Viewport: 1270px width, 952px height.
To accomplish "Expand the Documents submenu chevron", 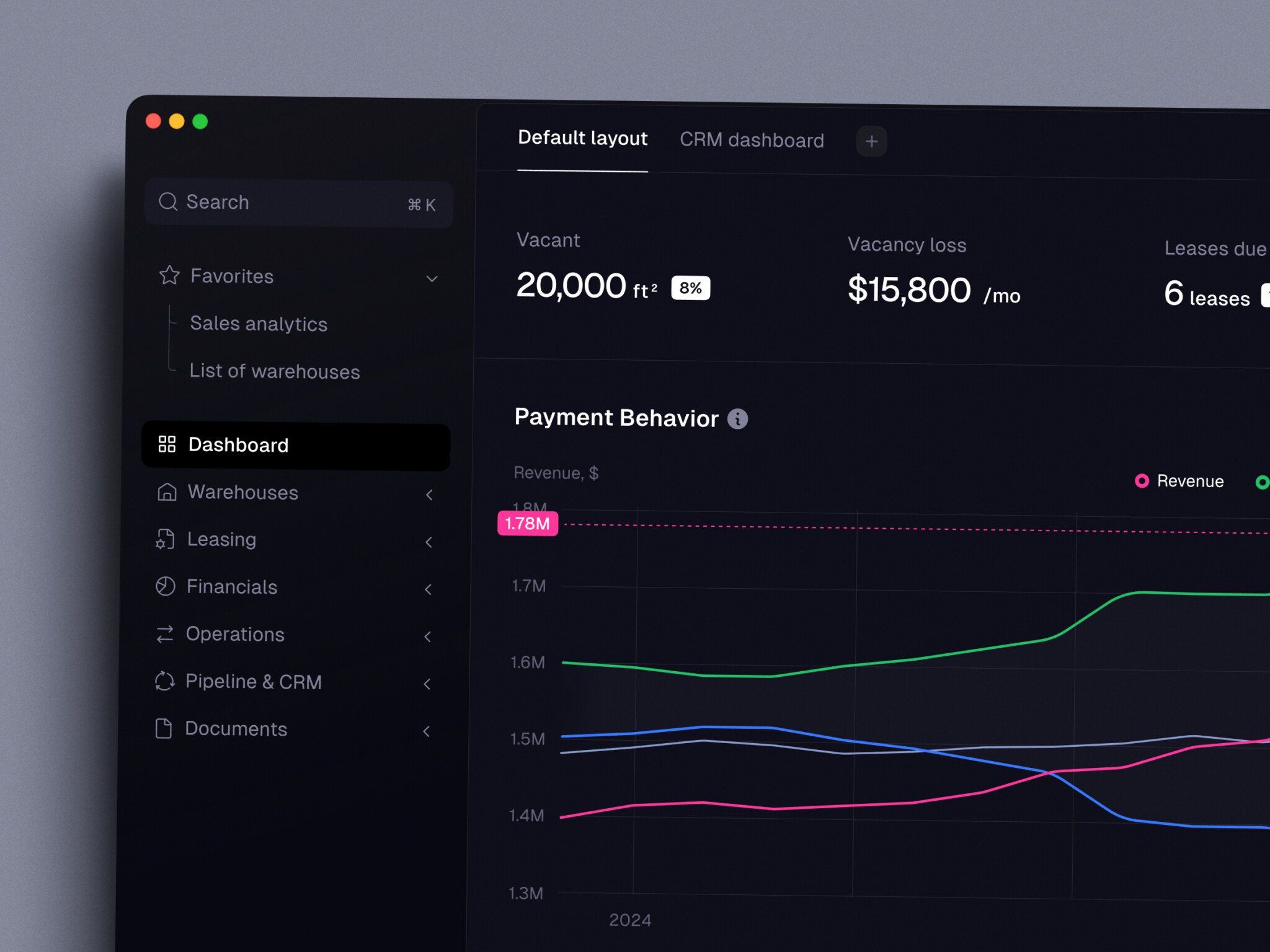I will tap(426, 731).
